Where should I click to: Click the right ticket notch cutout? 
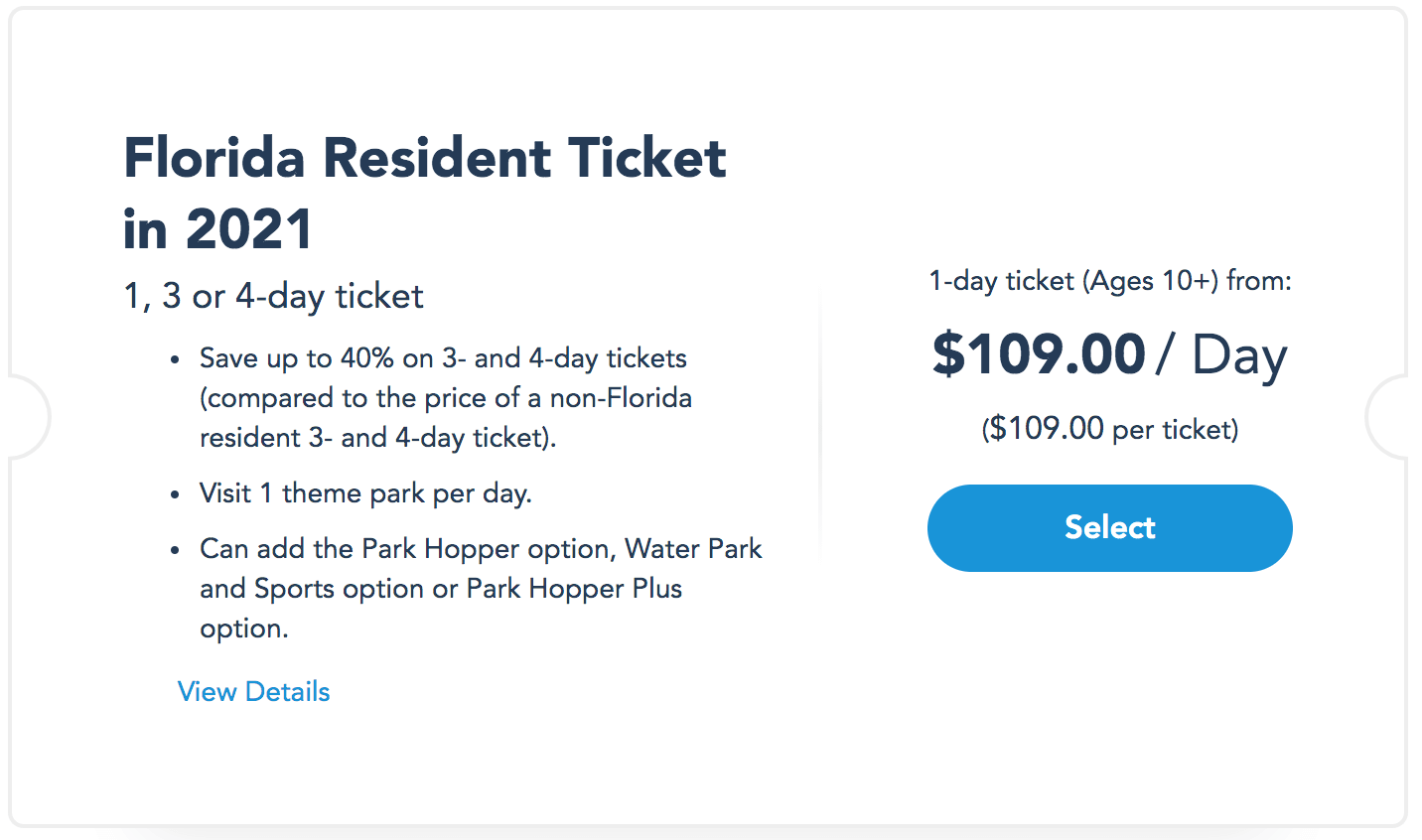coord(1390,417)
